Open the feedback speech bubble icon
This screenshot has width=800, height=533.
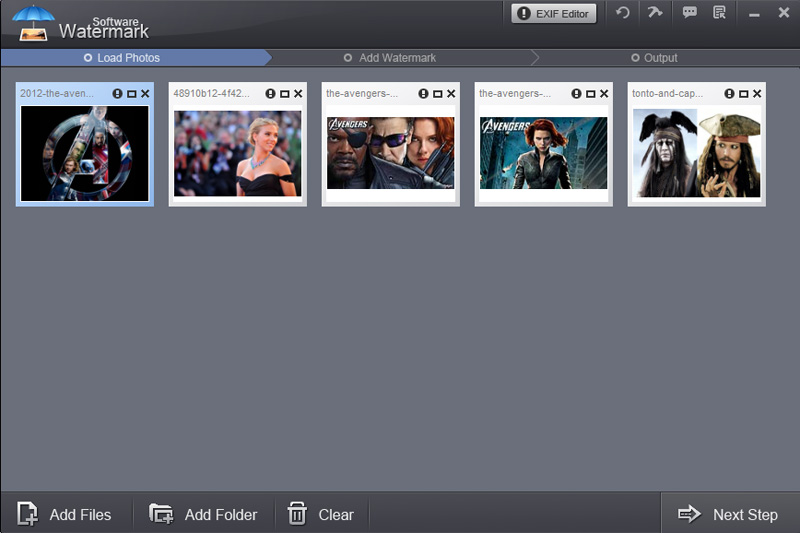click(689, 13)
